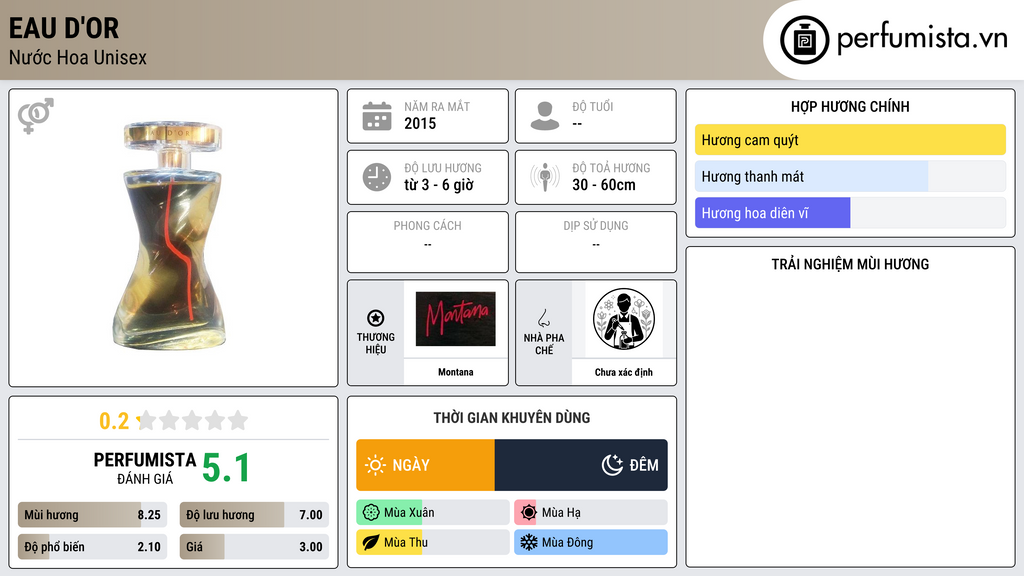Click the flower icon for Mùa Xuân
1024x576 pixels.
pos(371,513)
